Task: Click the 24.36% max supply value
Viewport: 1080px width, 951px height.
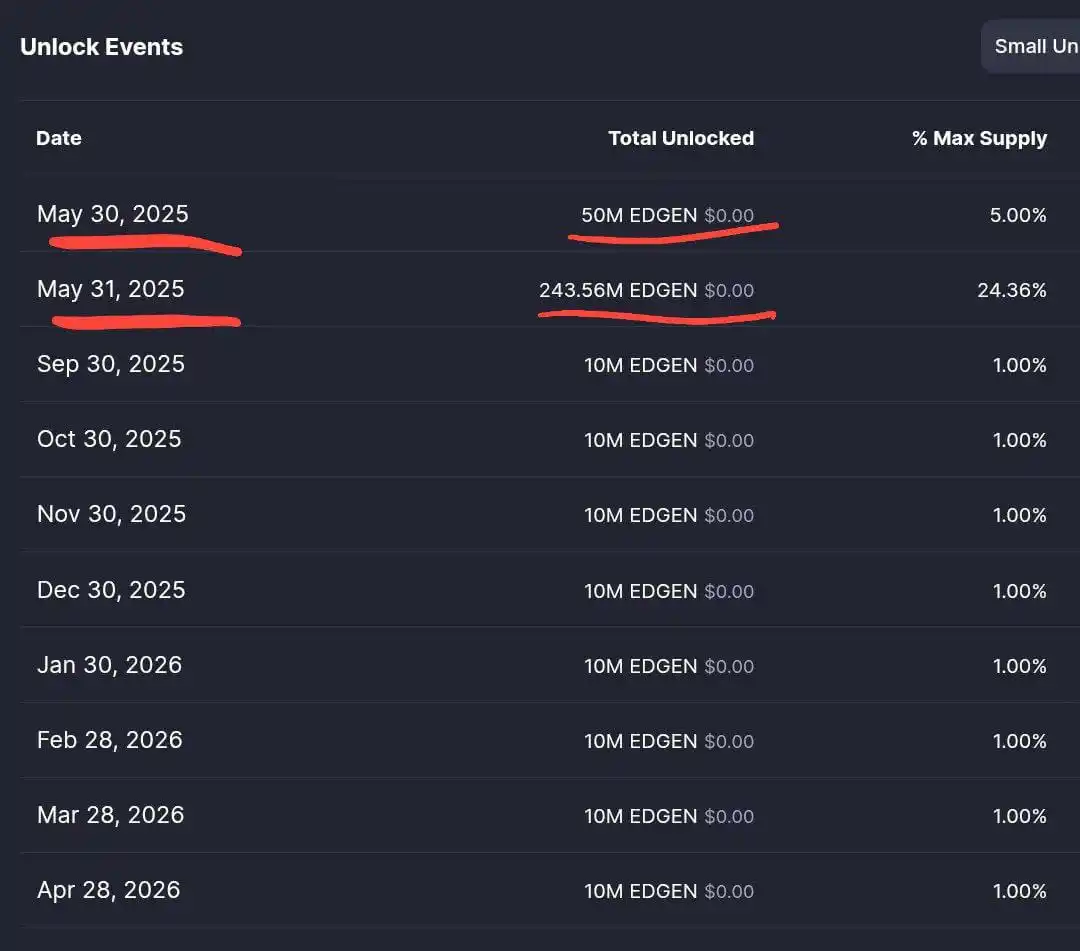Action: (x=1011, y=290)
